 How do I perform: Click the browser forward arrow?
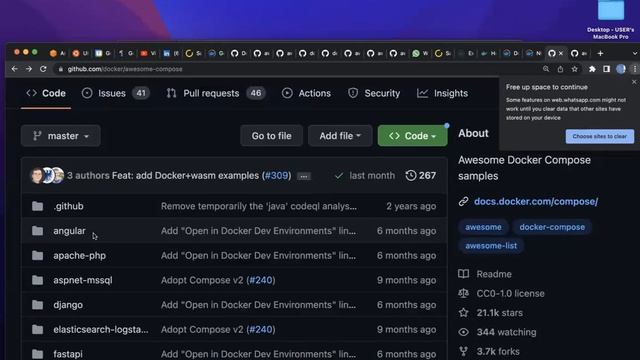(29, 69)
